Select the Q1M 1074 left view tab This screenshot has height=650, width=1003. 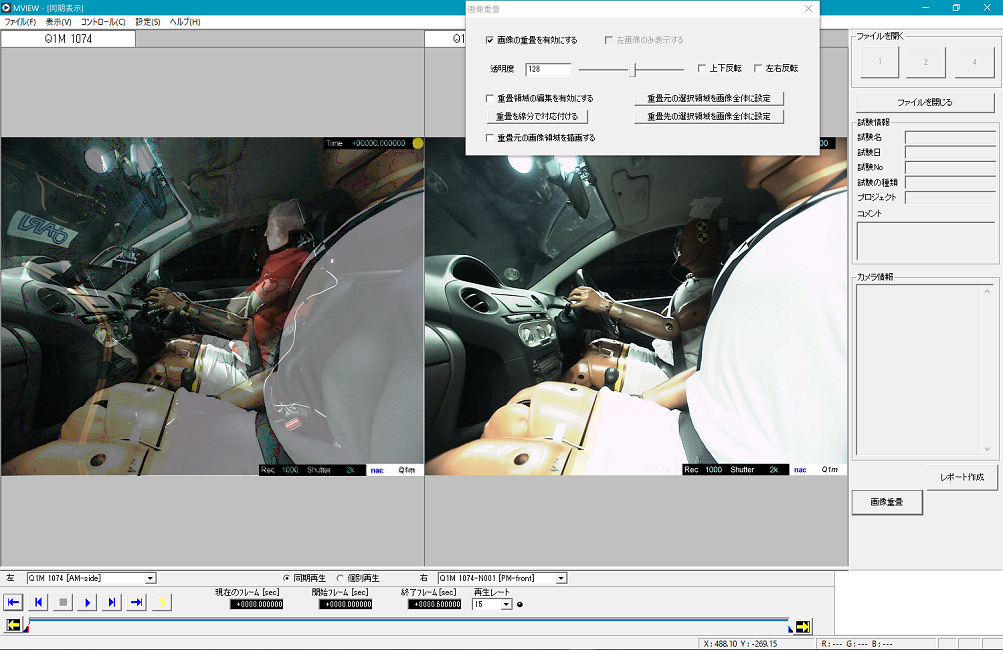pos(68,39)
